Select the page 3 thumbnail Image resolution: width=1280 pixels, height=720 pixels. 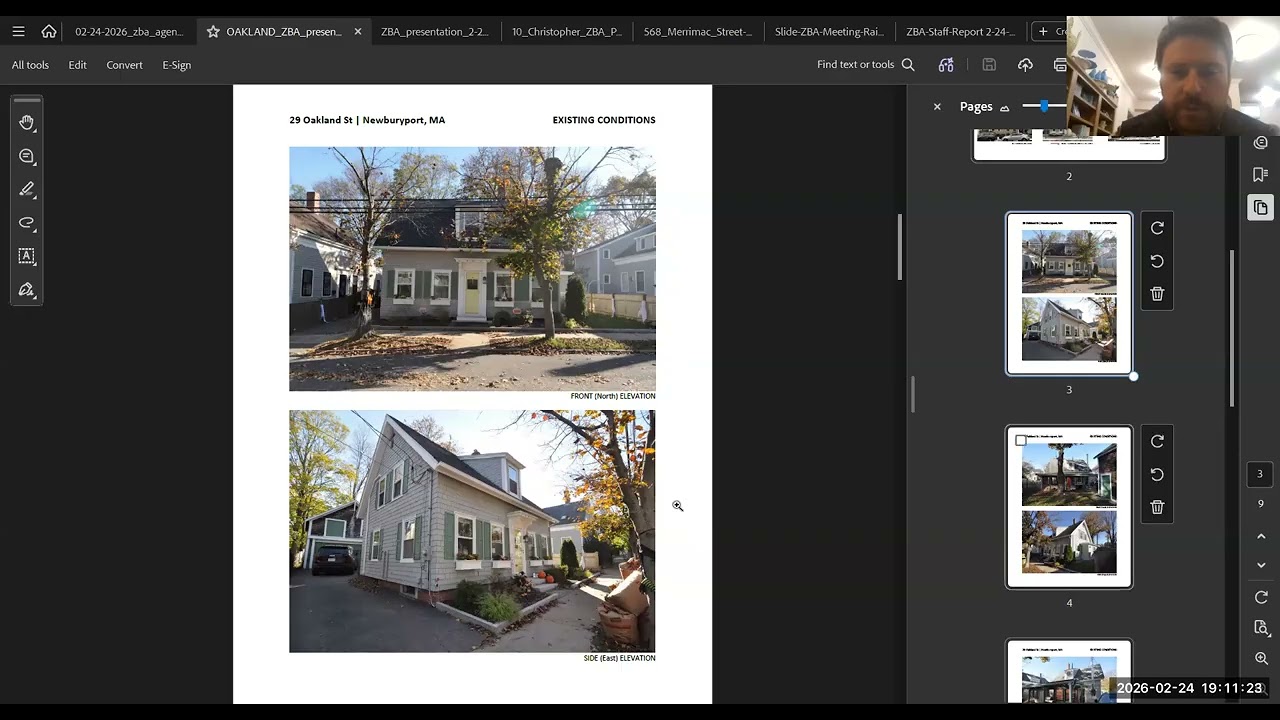click(x=1069, y=294)
